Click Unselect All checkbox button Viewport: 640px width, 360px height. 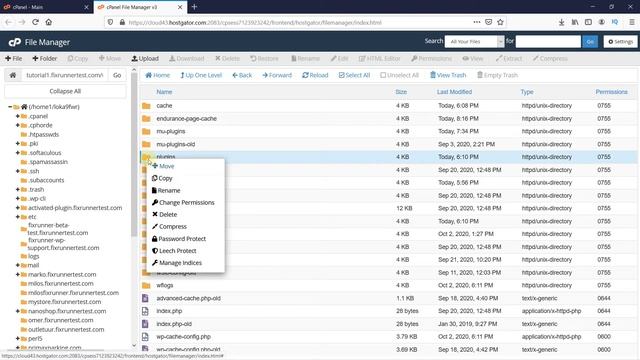point(399,75)
